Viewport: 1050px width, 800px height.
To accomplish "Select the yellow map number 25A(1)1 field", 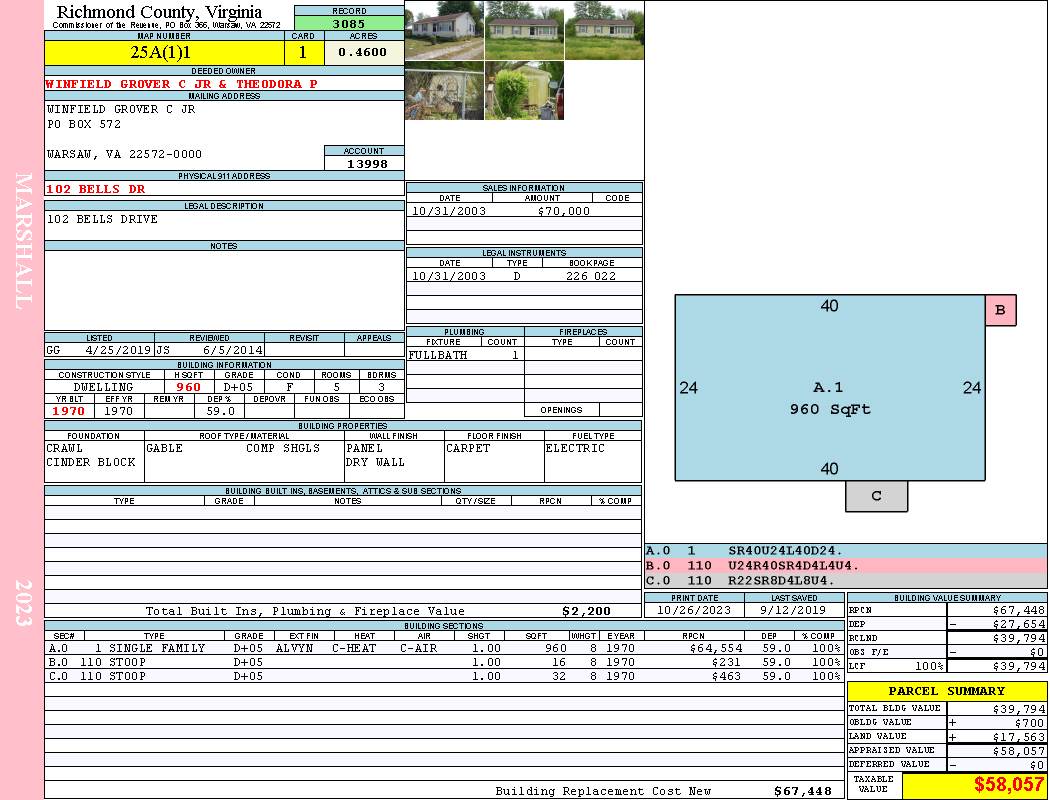I will click(164, 52).
